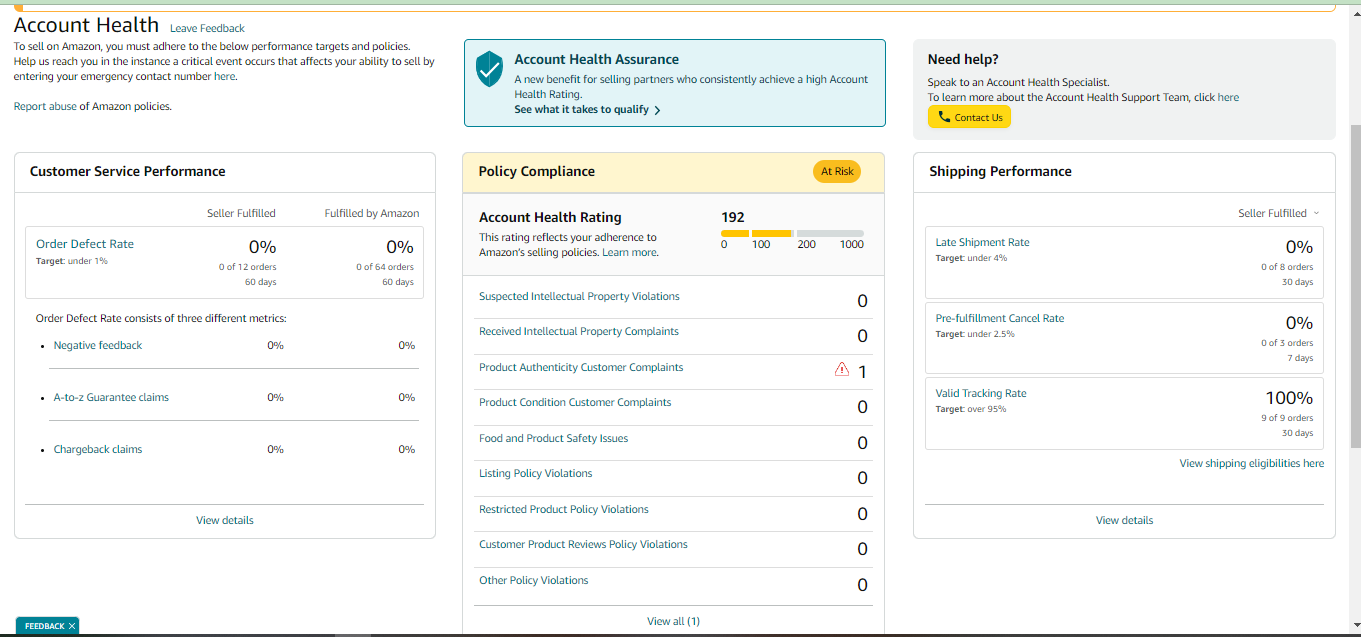The width and height of the screenshot is (1361, 637).
Task: Open Product Authenticity Customer Complaints
Action: [x=581, y=367]
